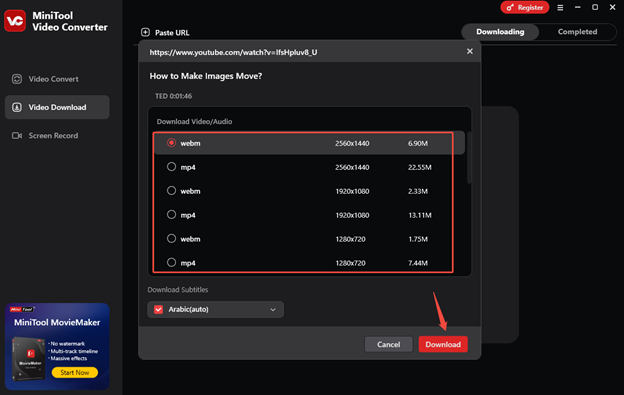The image size is (624, 395).
Task: Click the Register button
Action: 525,8
